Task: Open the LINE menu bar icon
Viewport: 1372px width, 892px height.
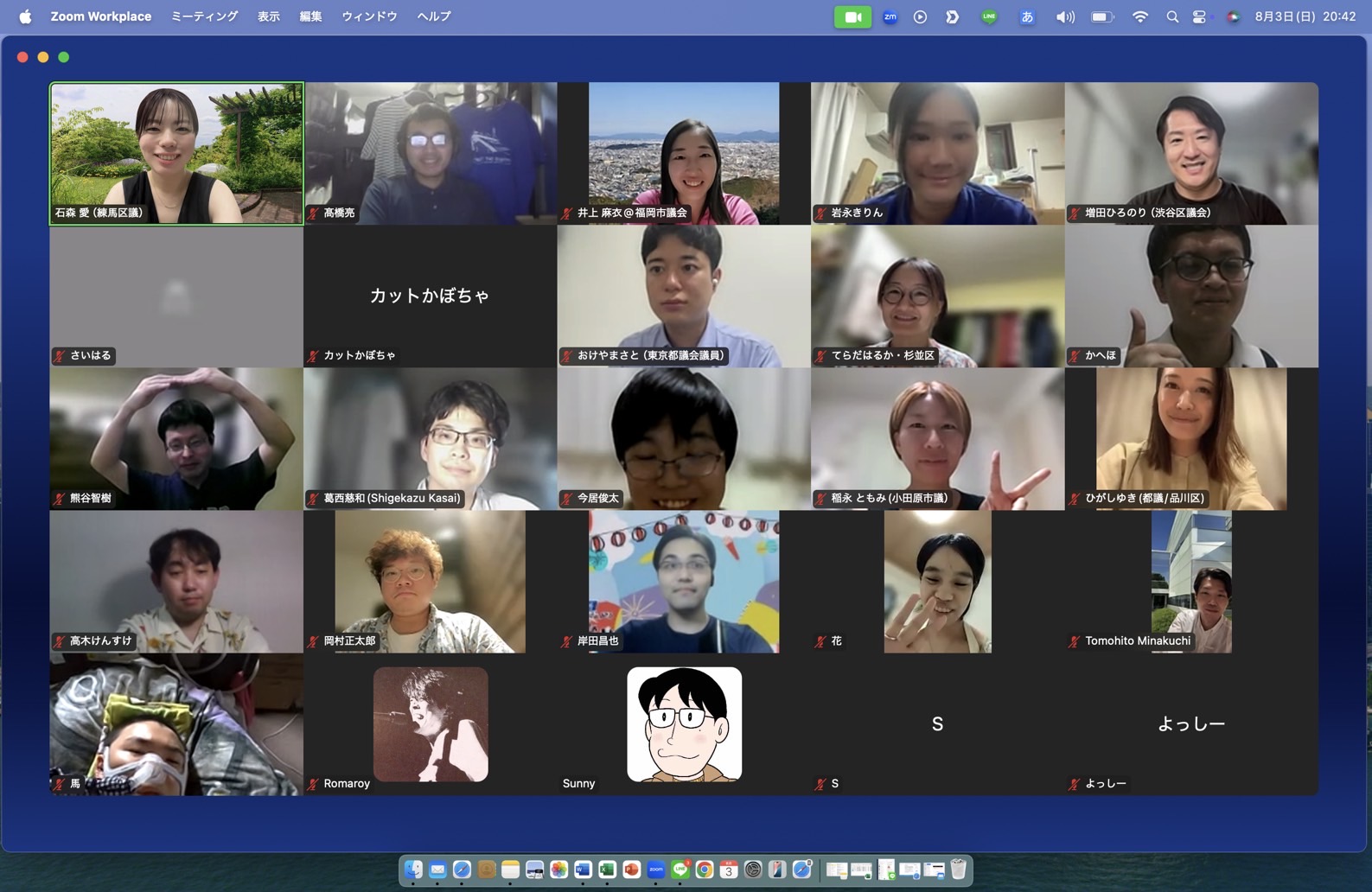Action: pos(989,17)
